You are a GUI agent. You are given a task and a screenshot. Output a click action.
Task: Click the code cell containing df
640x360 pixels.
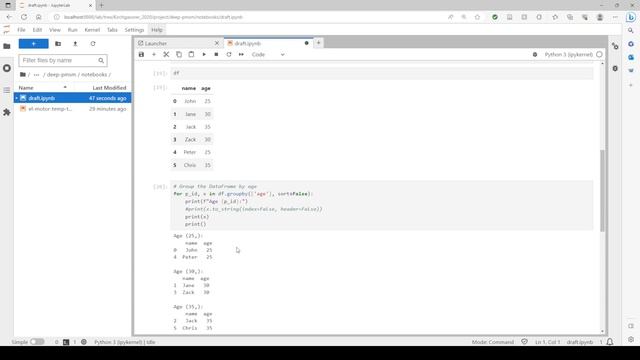[x=382, y=73]
